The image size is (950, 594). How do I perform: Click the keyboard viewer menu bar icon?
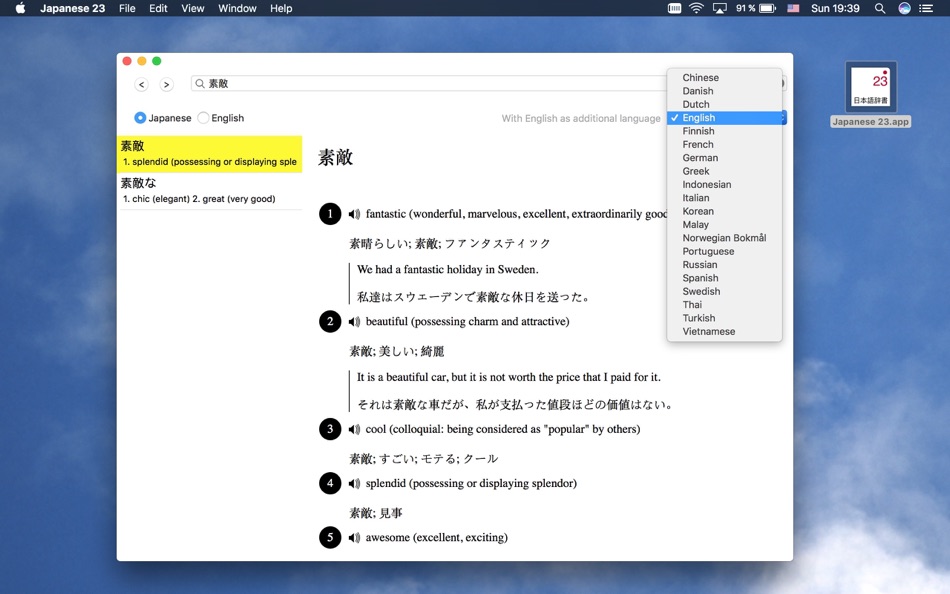coord(674,8)
